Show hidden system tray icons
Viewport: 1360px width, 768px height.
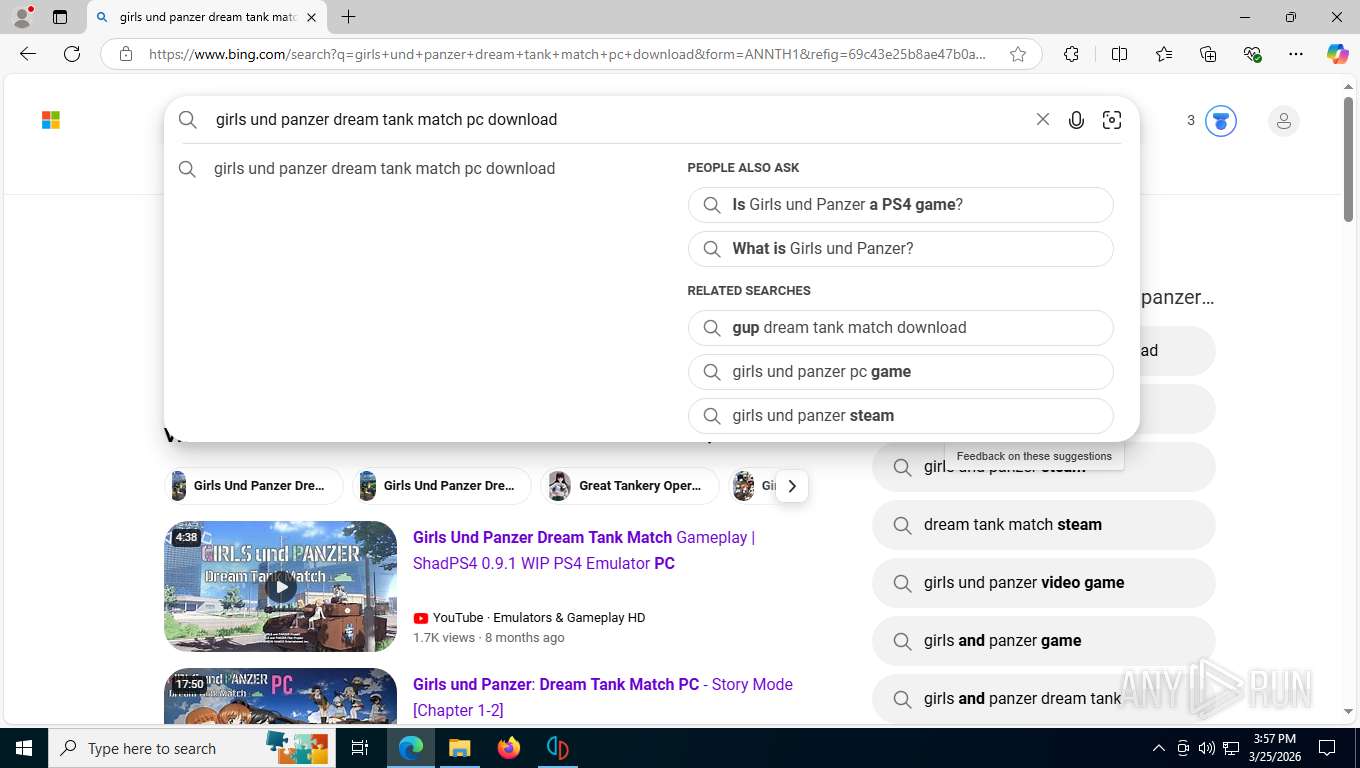point(1159,748)
